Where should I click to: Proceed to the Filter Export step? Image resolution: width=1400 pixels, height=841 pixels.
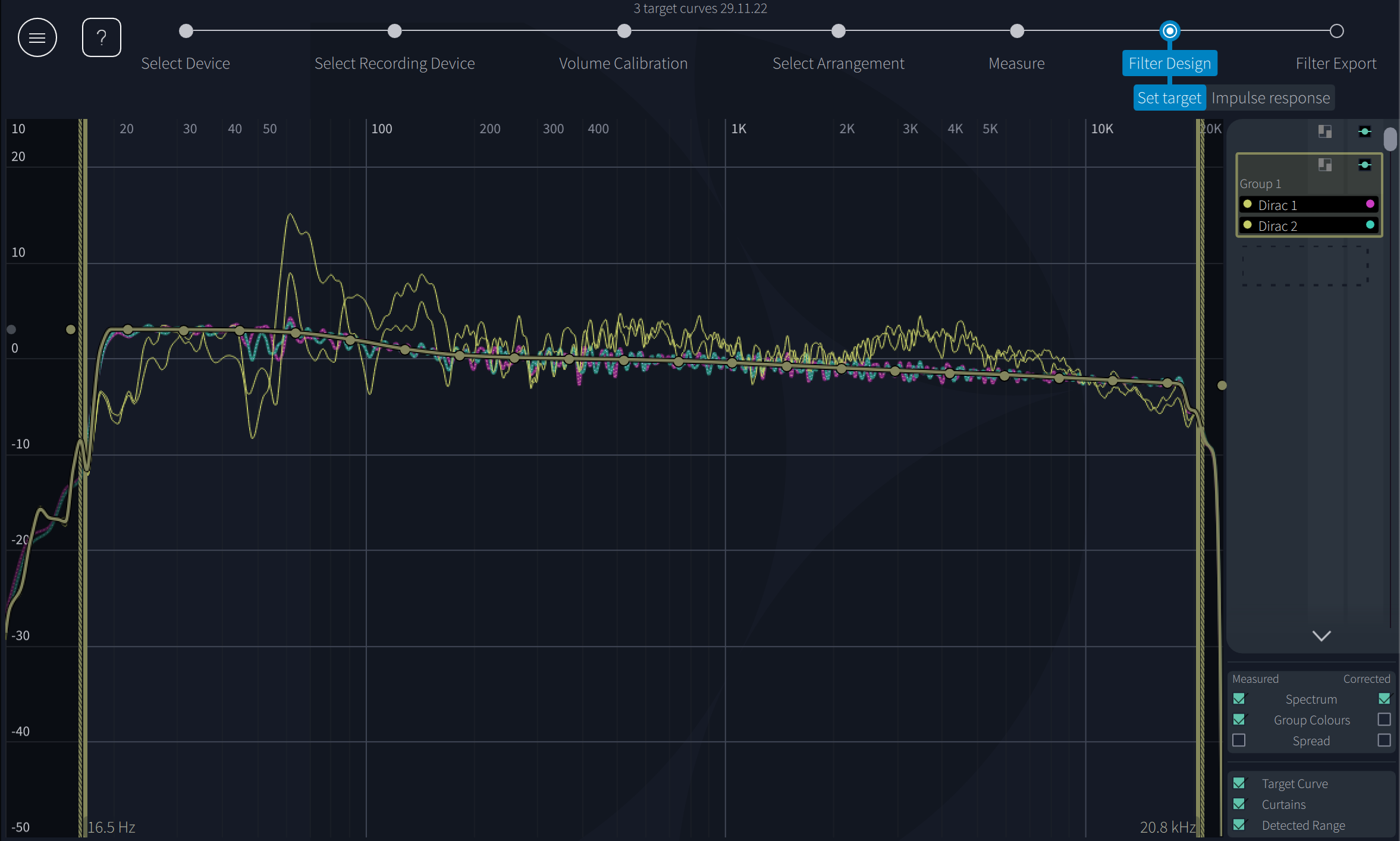point(1336,63)
